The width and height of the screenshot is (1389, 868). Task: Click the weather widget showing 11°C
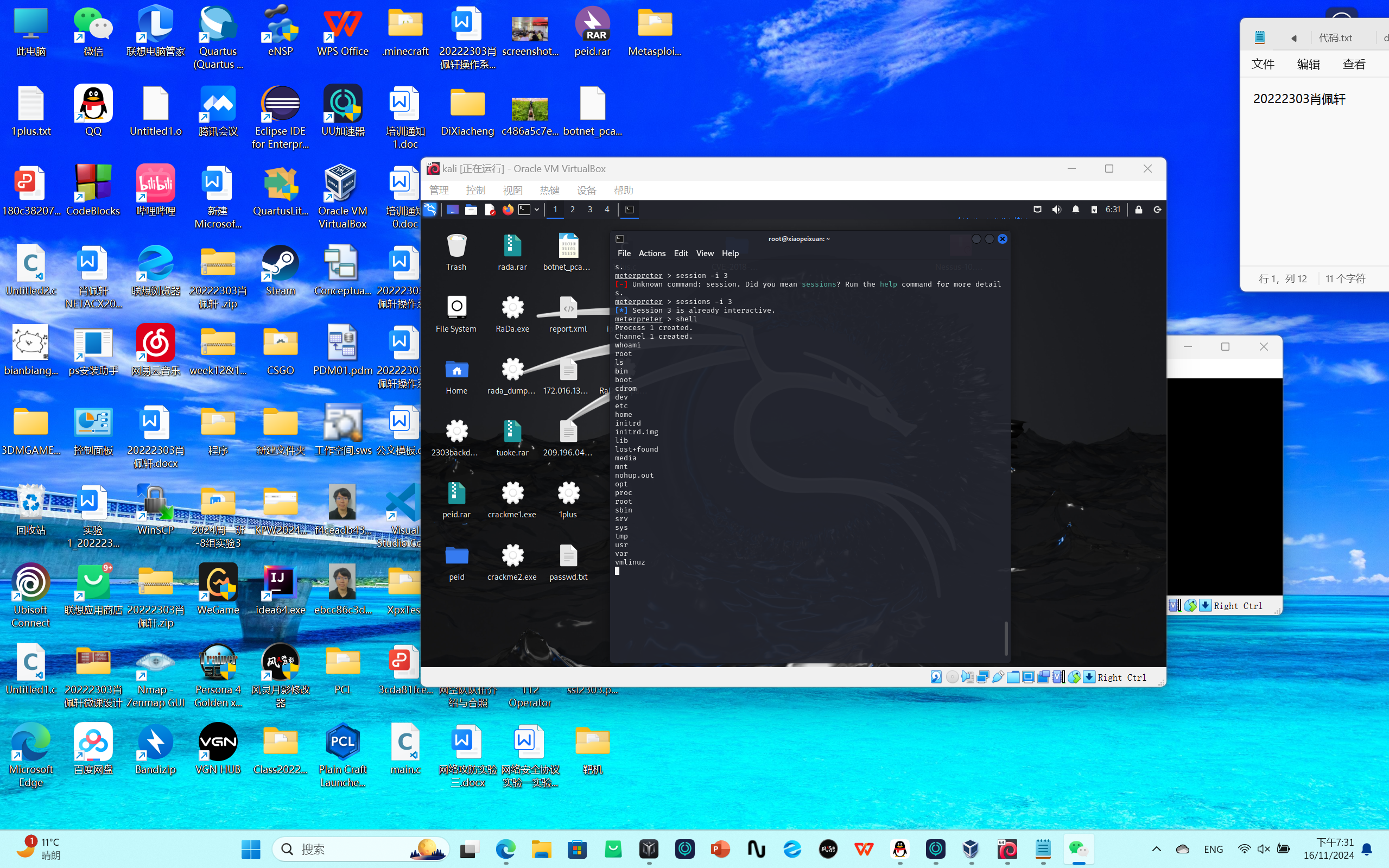[x=39, y=848]
